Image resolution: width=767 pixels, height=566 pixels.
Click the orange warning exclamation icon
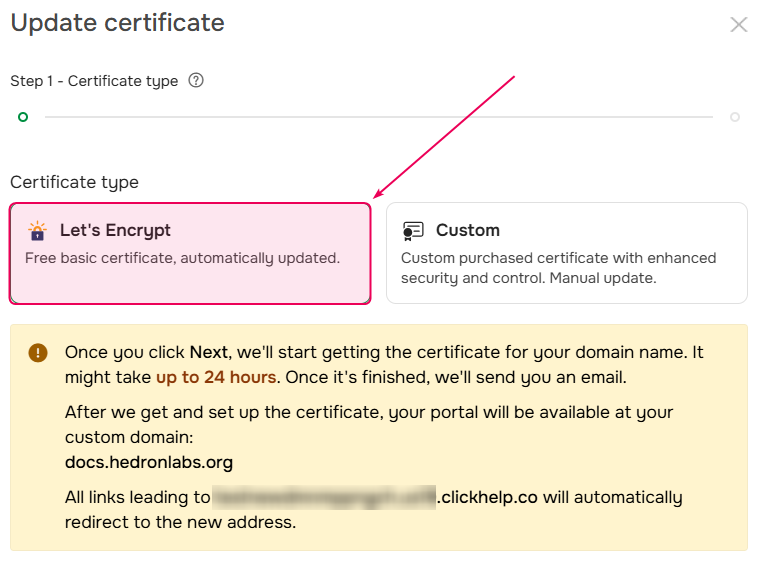point(38,352)
